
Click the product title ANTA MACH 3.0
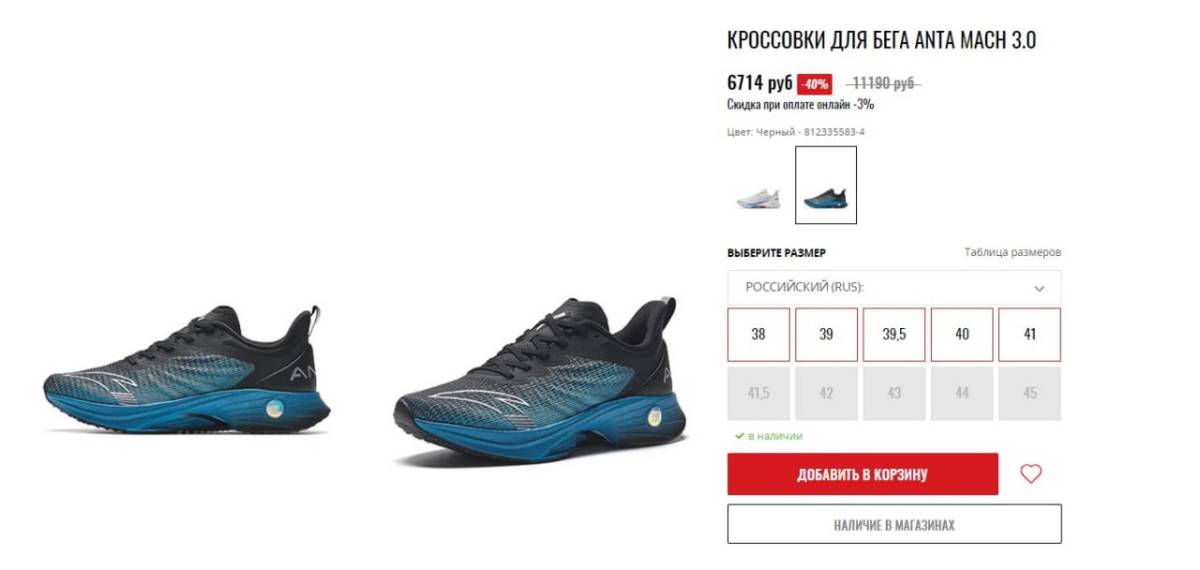(x=881, y=41)
